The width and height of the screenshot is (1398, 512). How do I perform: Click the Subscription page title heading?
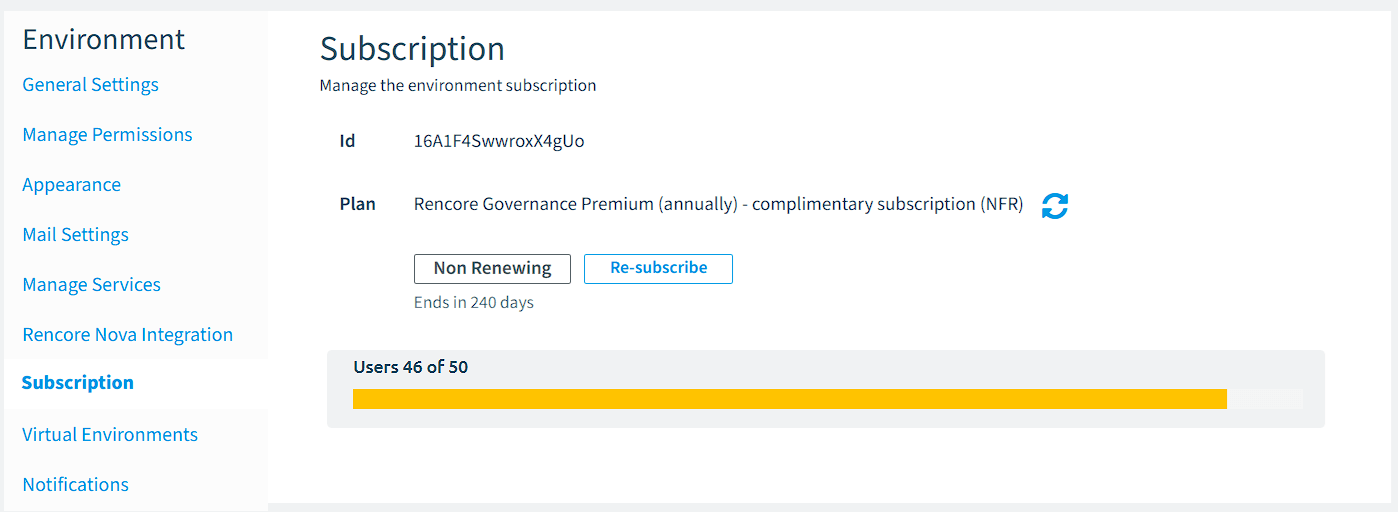[412, 49]
